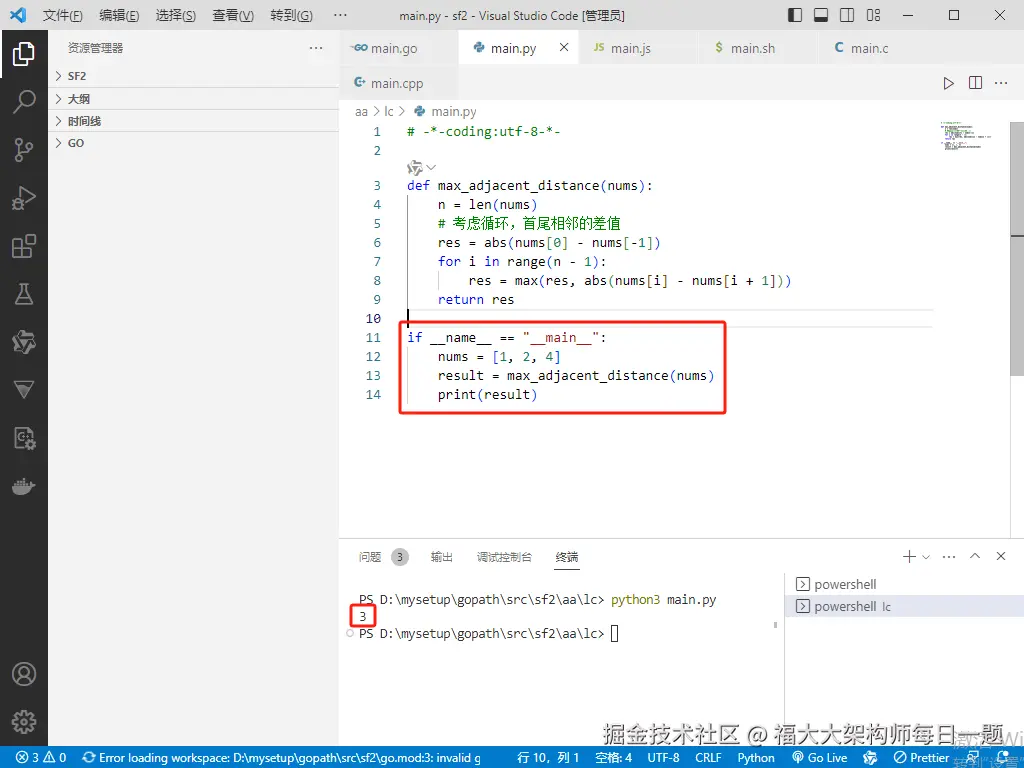Expand the 时间线 timeline section
The image size is (1024, 768).
click(193, 121)
